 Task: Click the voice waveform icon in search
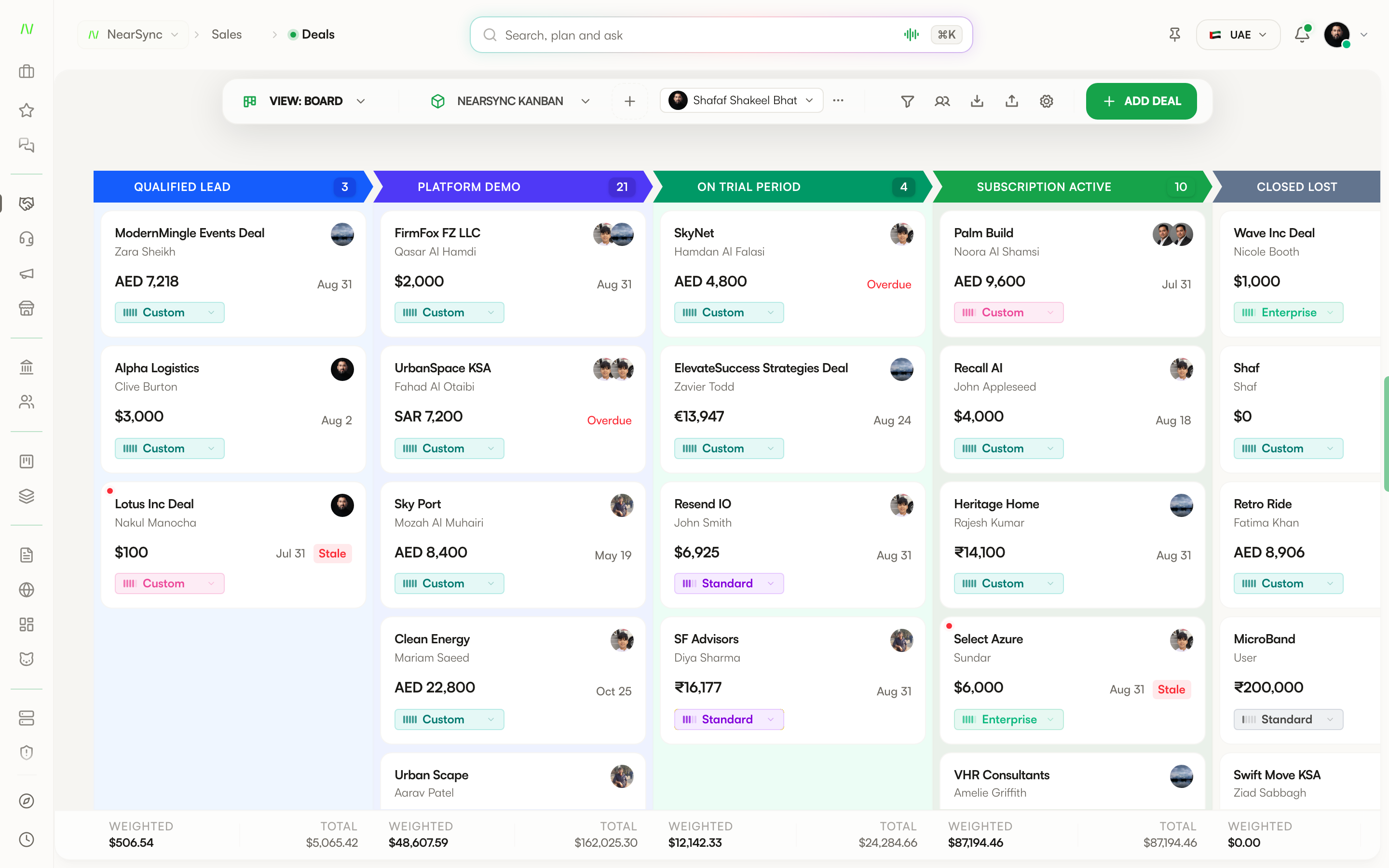click(912, 34)
